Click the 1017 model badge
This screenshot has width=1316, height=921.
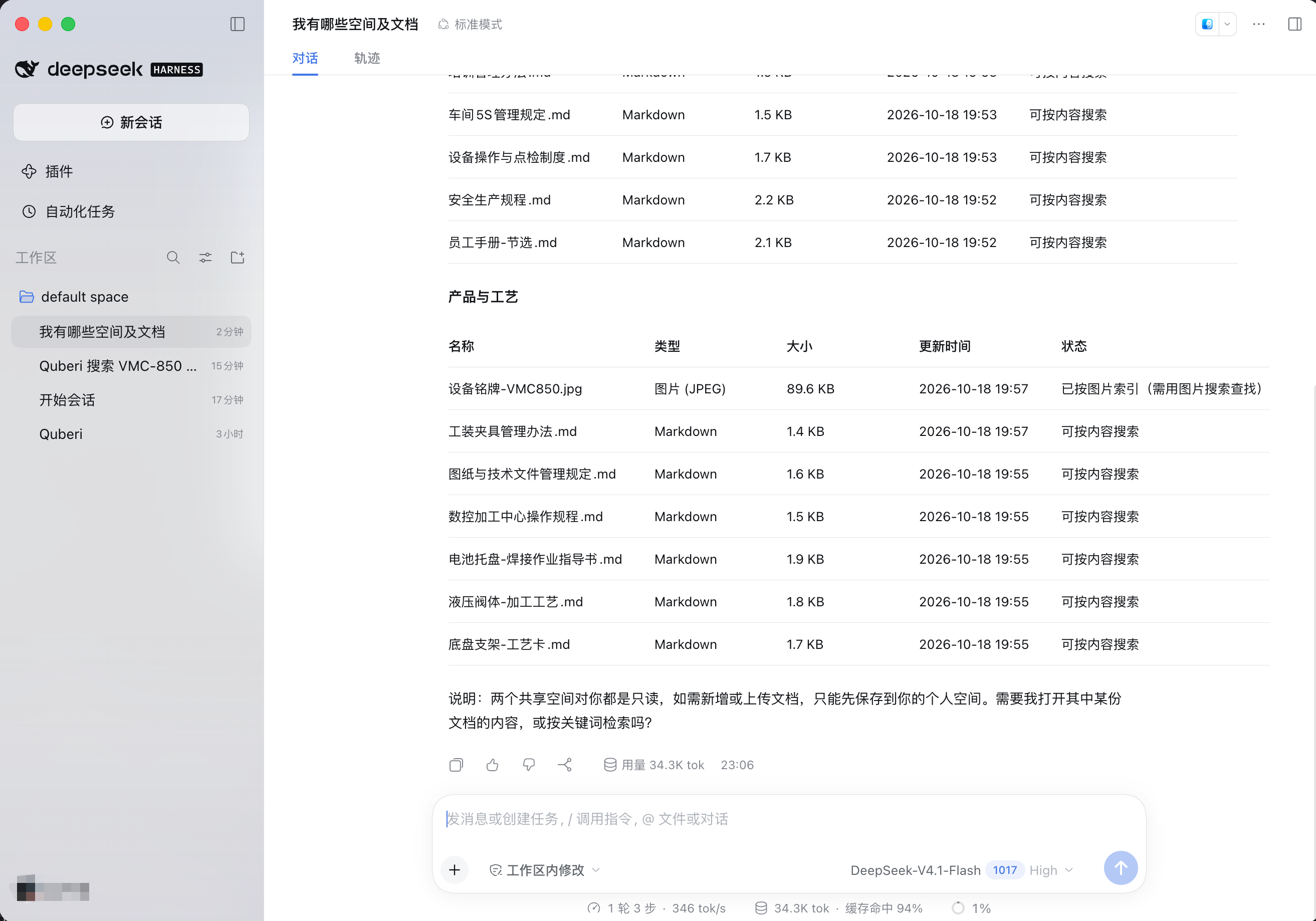pyautogui.click(x=1005, y=870)
